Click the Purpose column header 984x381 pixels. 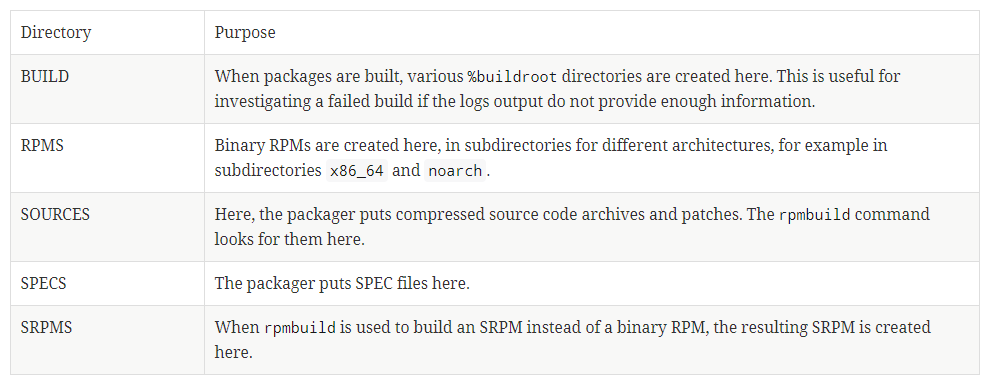click(x=245, y=32)
